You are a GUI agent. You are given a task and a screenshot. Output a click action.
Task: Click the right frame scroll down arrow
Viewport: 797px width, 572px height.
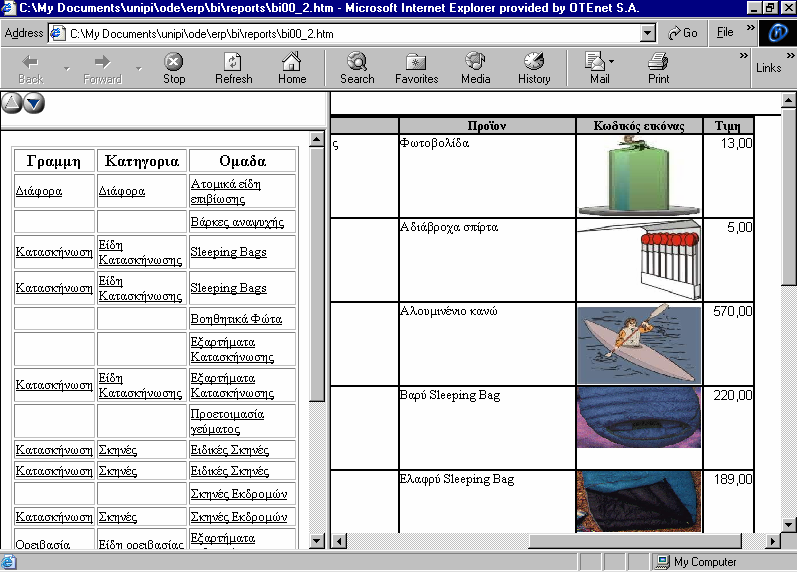(788, 525)
